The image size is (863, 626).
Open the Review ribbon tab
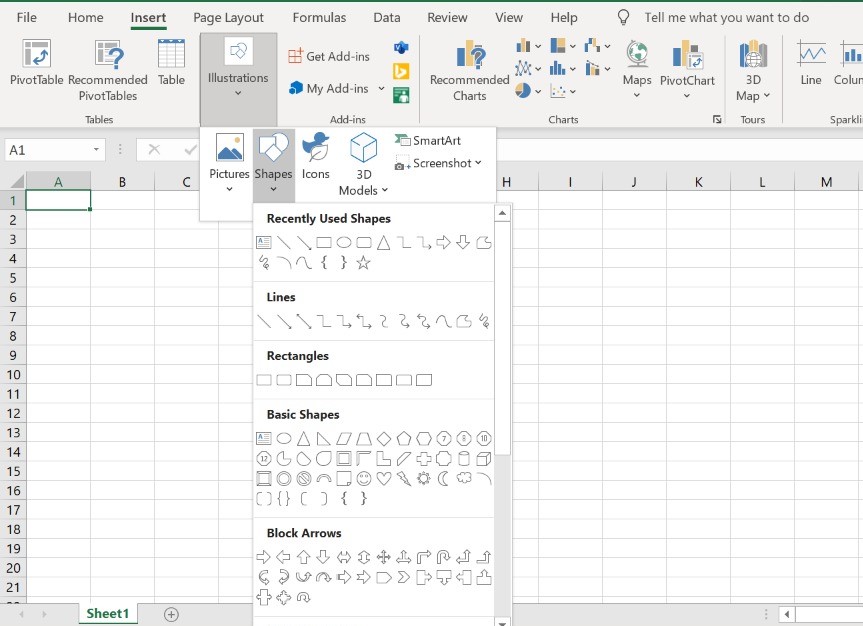[x=447, y=17]
